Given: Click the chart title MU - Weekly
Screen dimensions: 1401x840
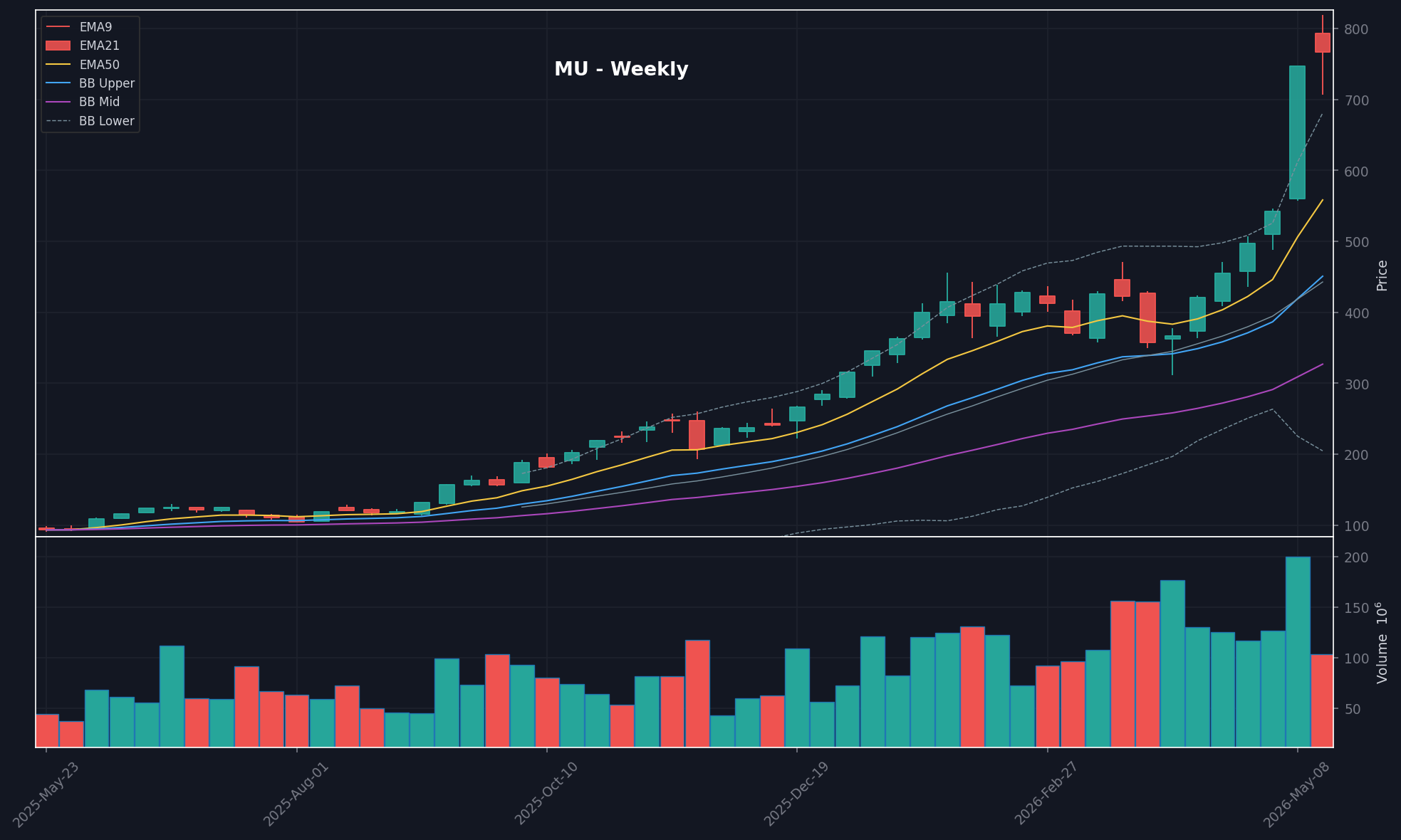Looking at the screenshot, I should coord(621,69).
